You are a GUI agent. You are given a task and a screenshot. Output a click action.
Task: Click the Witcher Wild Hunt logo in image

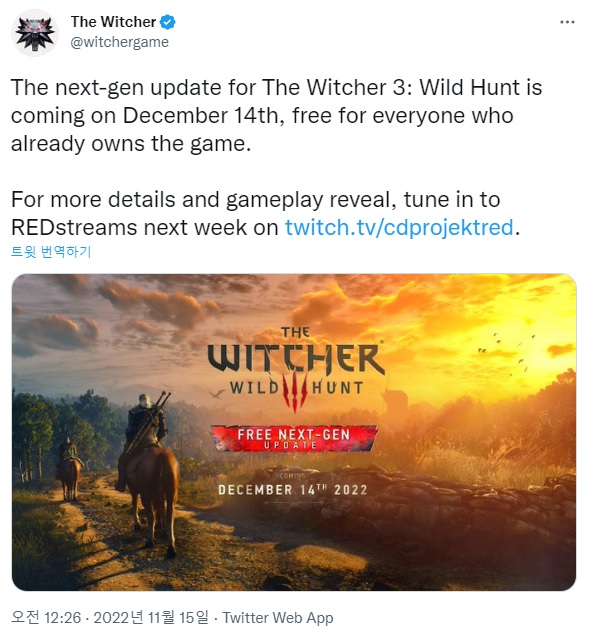[x=296, y=369]
